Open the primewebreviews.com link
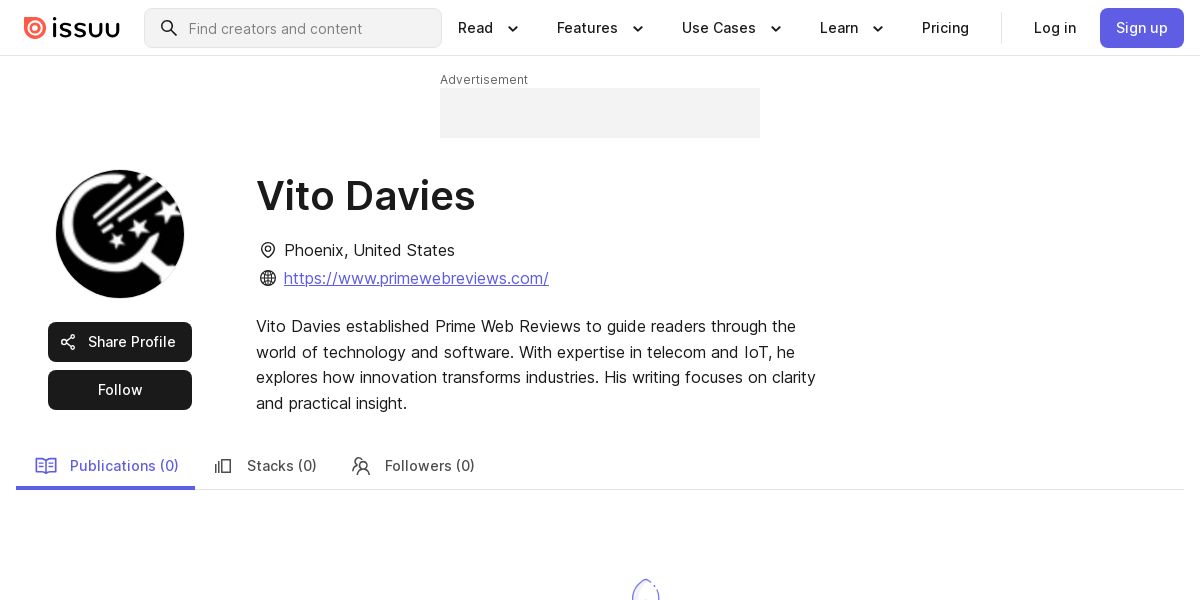The width and height of the screenshot is (1200, 600). [x=416, y=278]
